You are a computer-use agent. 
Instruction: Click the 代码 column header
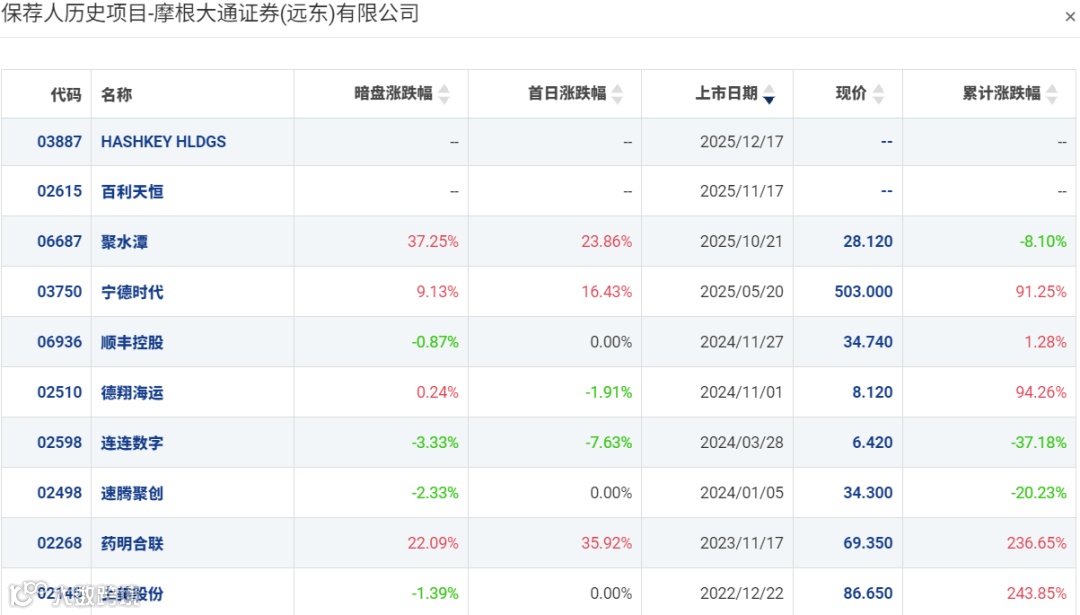[66, 94]
